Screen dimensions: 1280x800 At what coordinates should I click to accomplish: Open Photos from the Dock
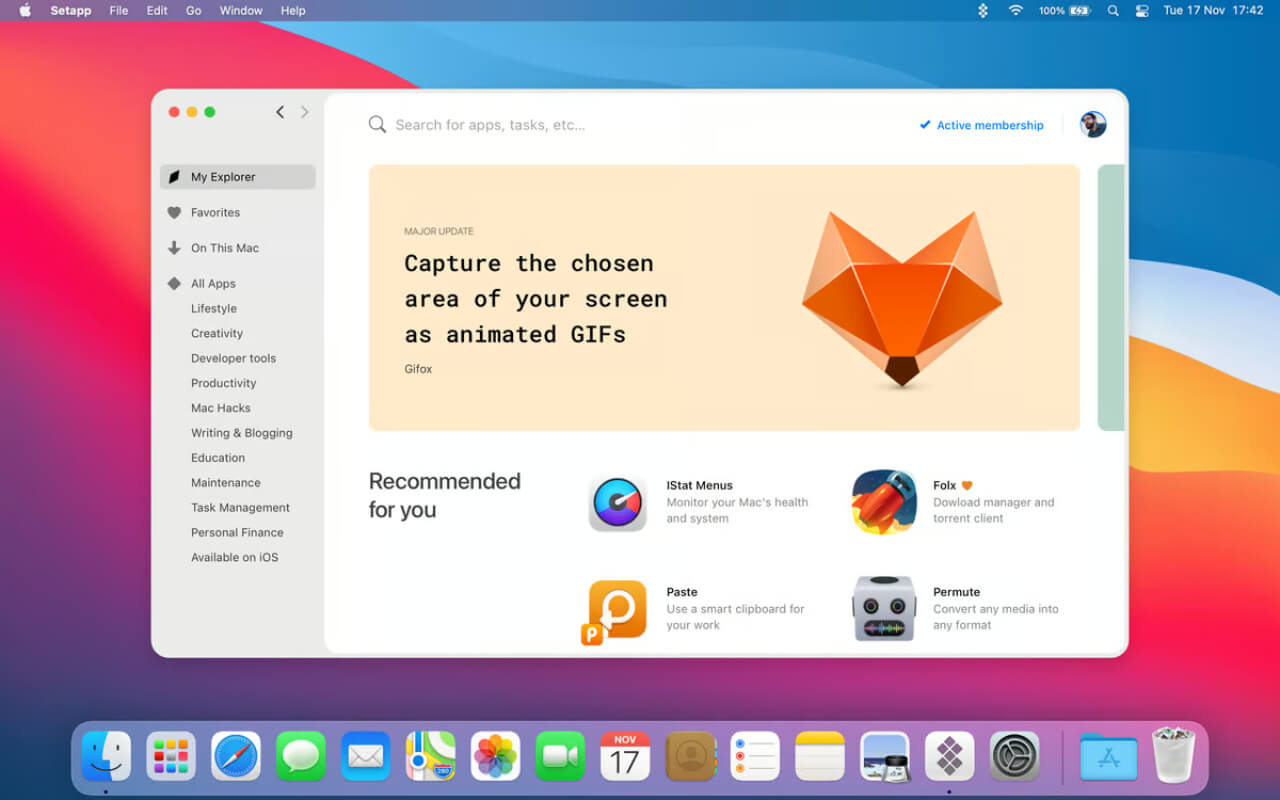click(x=496, y=756)
